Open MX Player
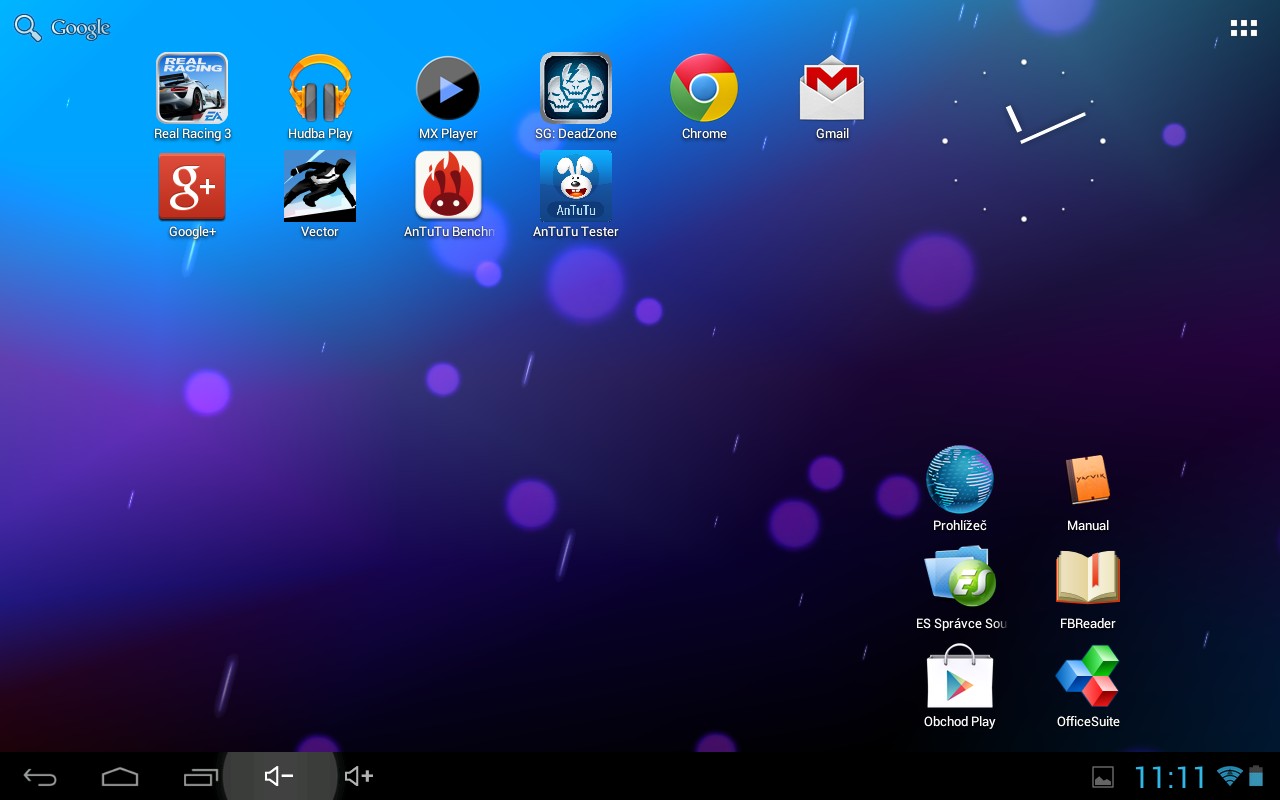The height and width of the screenshot is (800, 1280). point(448,88)
